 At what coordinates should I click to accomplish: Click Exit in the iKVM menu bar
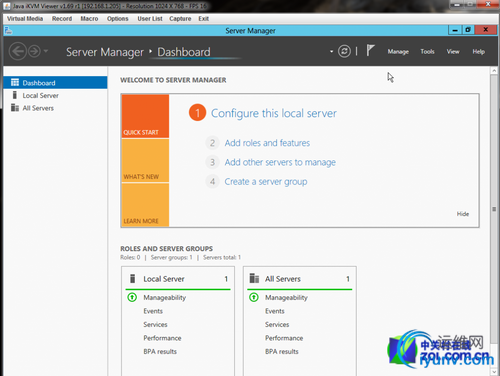click(204, 19)
